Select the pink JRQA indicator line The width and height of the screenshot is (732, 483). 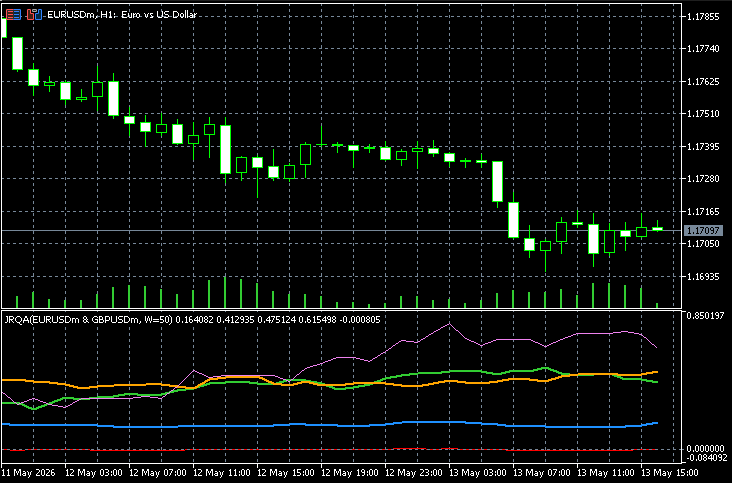(x=401, y=342)
